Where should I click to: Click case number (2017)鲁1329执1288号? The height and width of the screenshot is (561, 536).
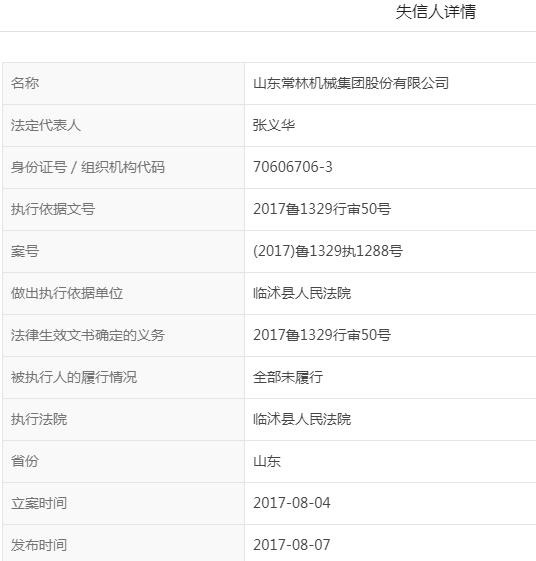tap(328, 251)
